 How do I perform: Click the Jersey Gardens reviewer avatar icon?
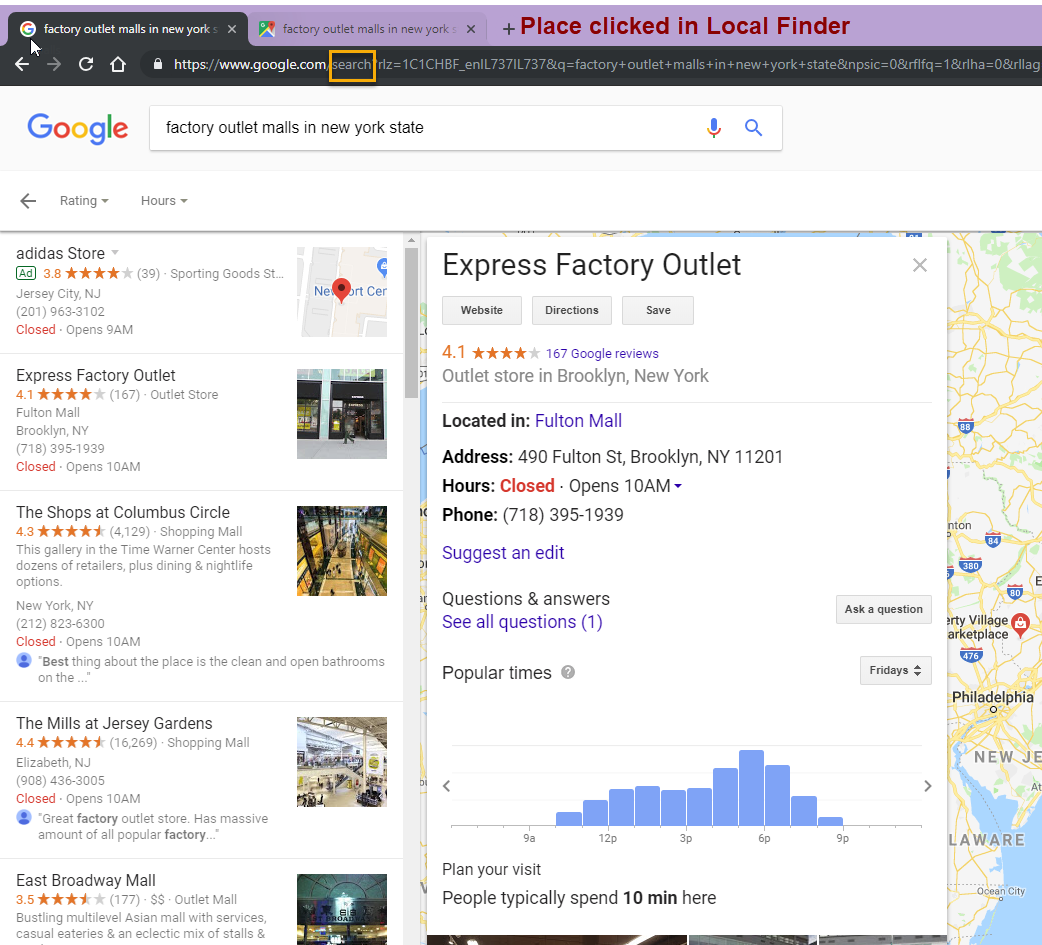coord(24,817)
